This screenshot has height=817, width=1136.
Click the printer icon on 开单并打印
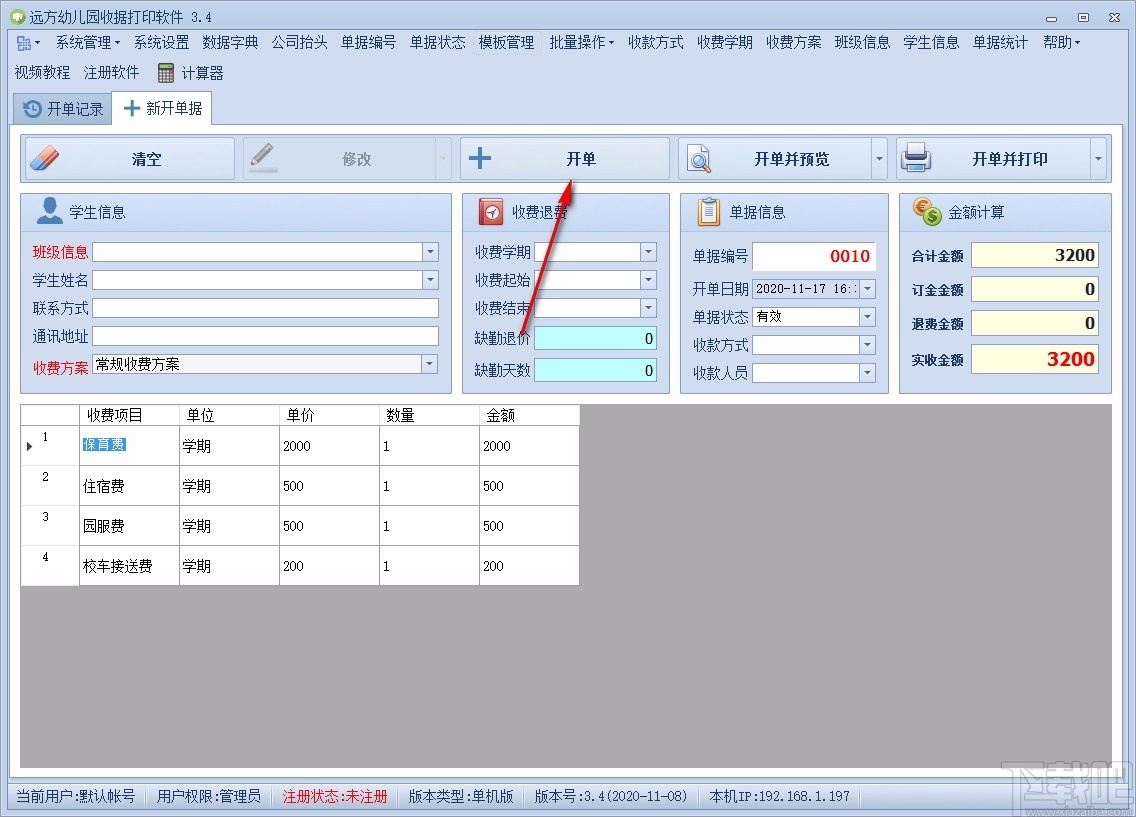pyautogui.click(x=916, y=158)
